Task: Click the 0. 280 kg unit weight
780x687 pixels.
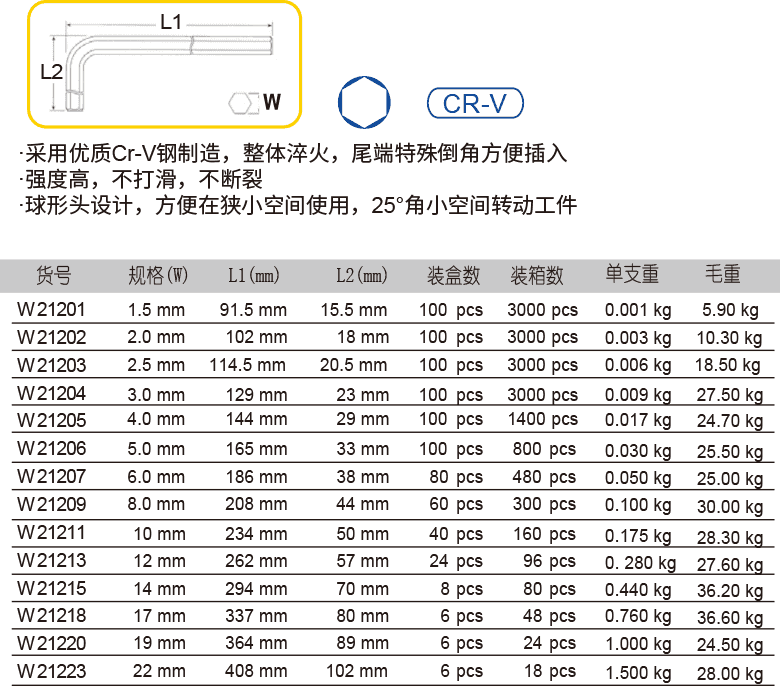Action: click(x=640, y=563)
